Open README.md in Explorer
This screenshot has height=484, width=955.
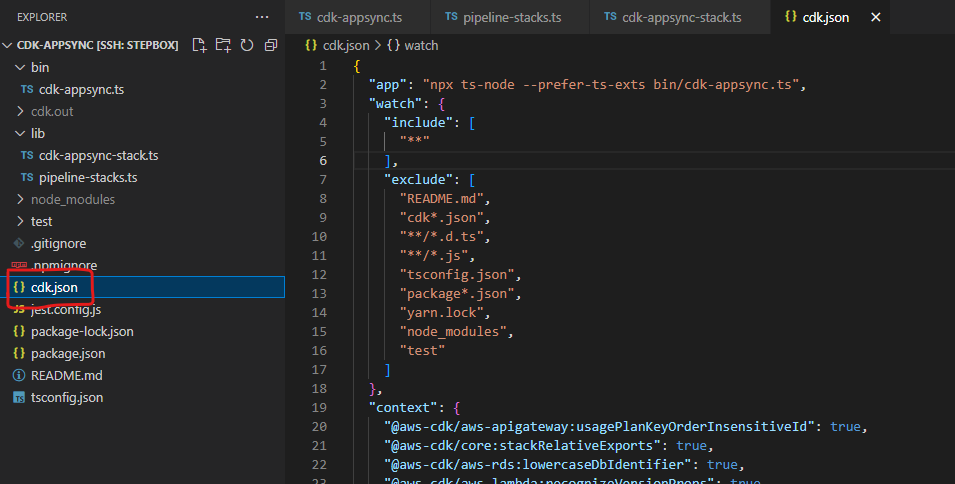coord(67,376)
